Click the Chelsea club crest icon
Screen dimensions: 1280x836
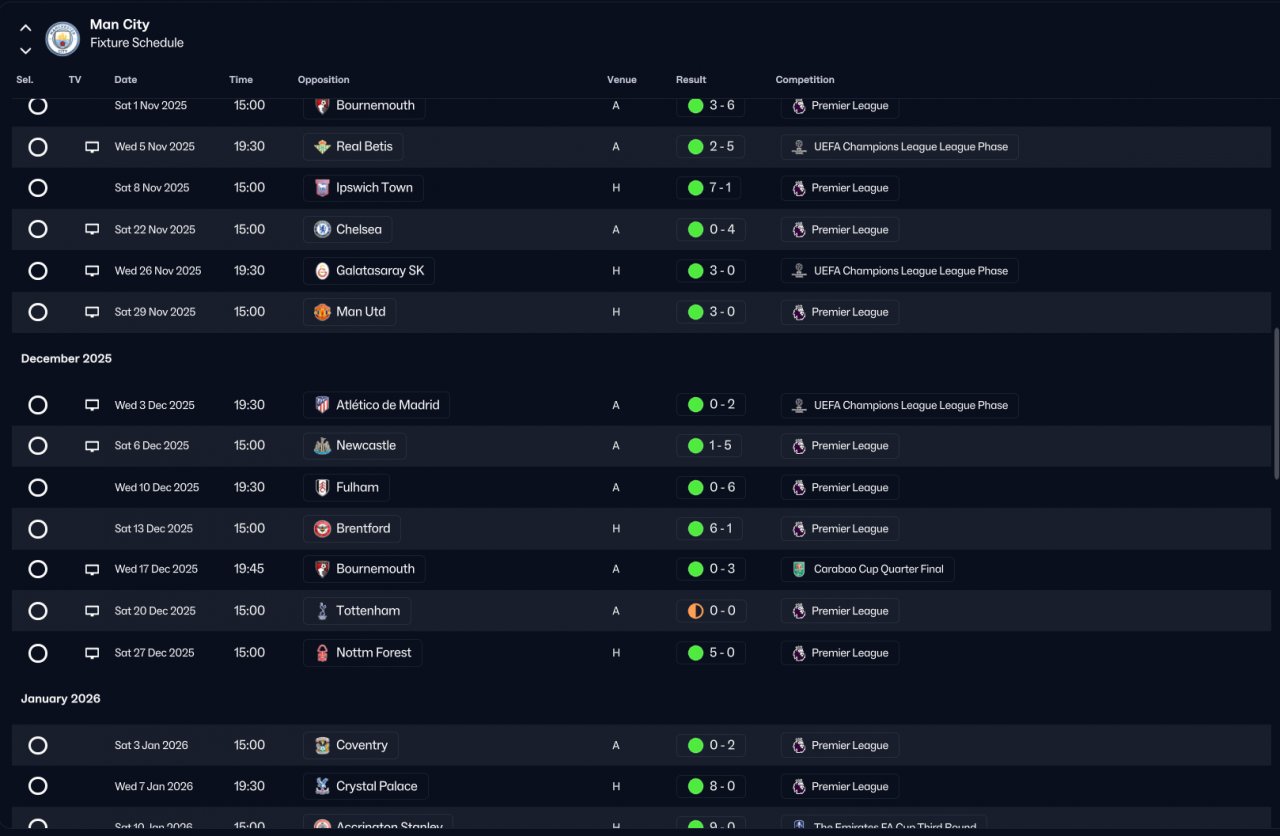[x=322, y=229]
